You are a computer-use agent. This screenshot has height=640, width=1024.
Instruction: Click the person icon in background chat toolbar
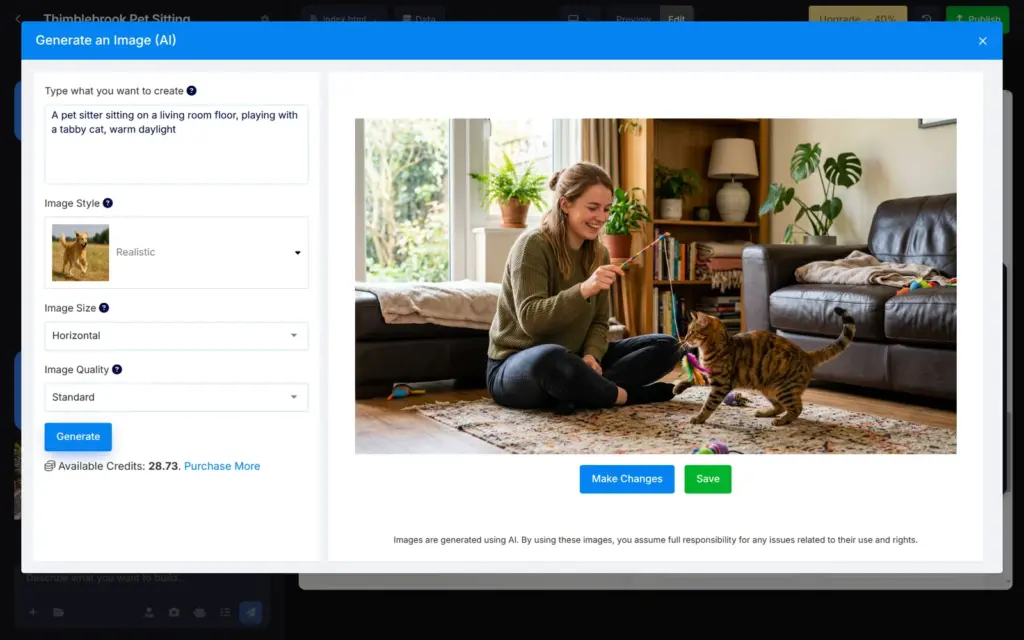(x=149, y=612)
